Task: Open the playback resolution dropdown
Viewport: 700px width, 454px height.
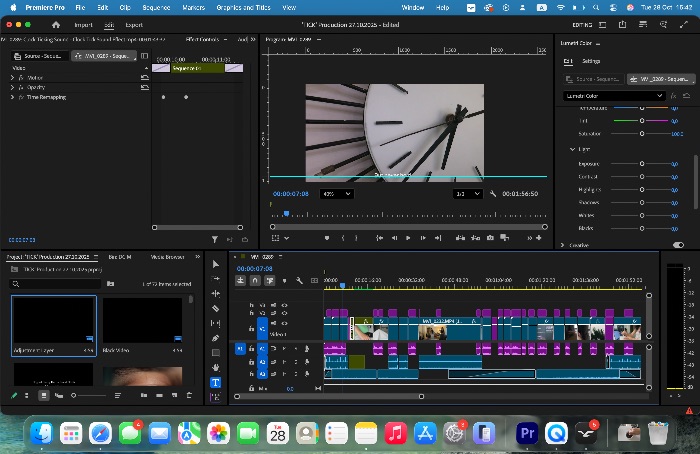Action: click(467, 194)
